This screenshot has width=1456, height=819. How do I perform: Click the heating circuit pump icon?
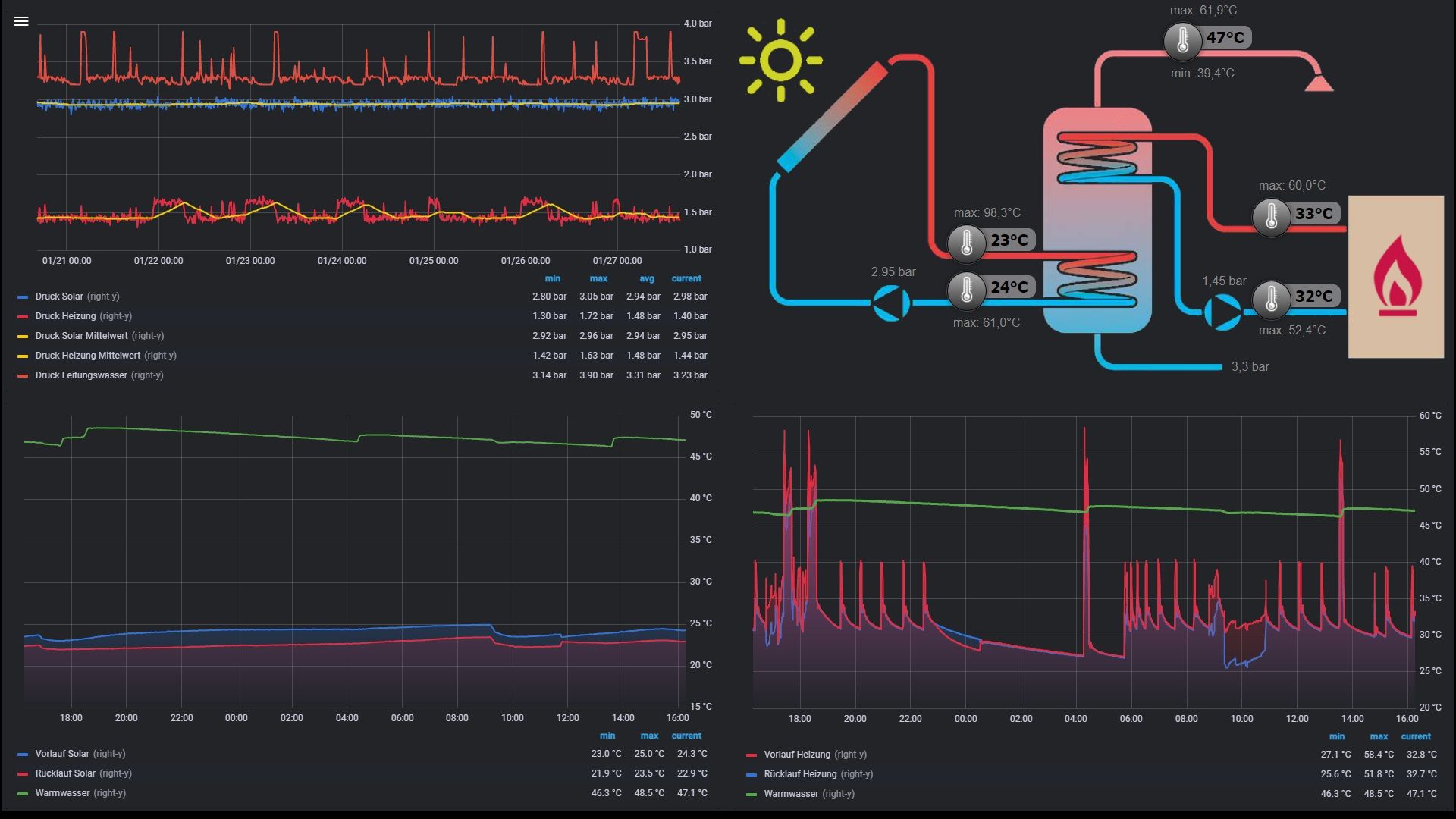tap(1222, 311)
